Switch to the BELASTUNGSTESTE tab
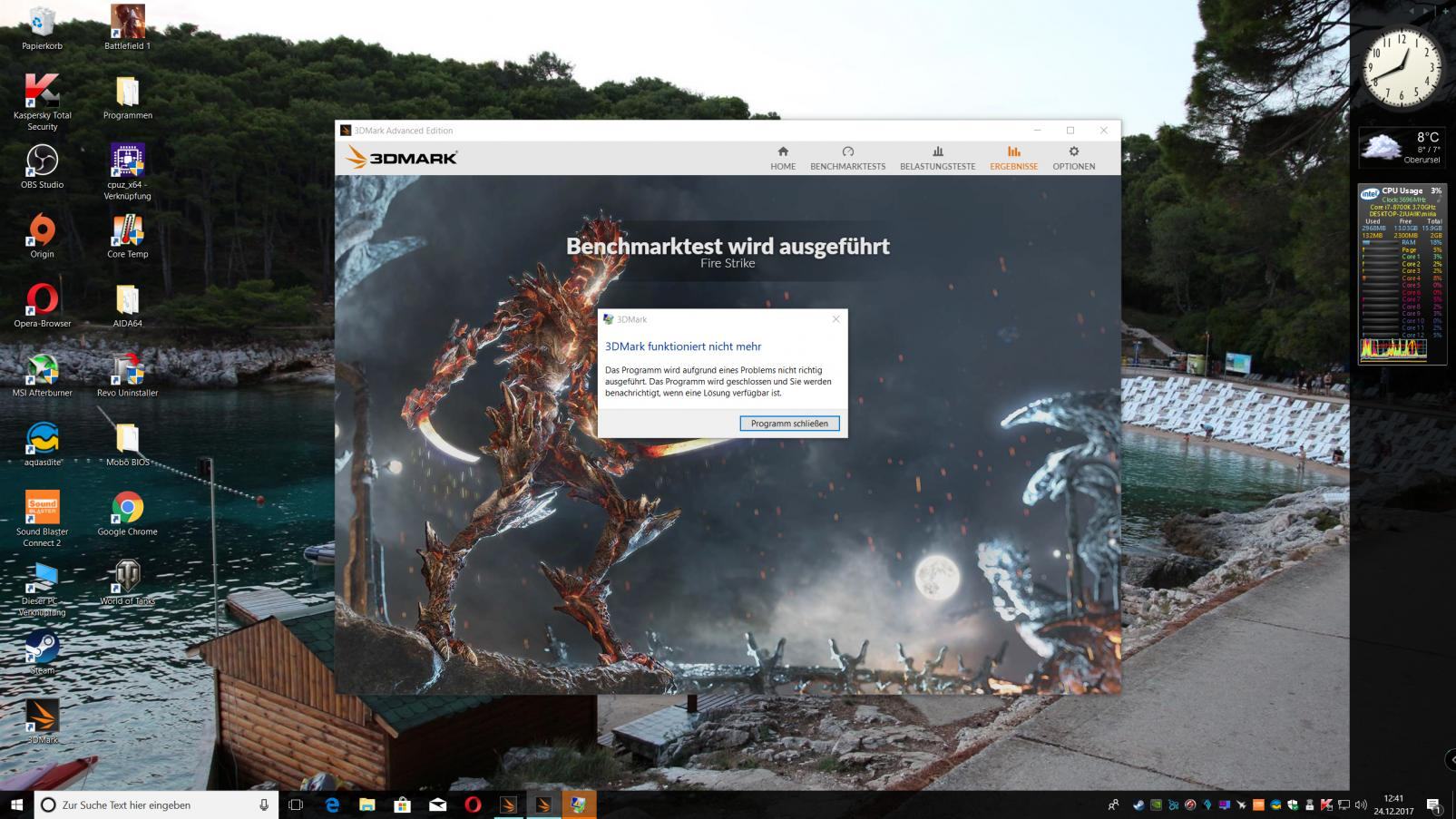Image resolution: width=1456 pixels, height=819 pixels. coord(937,158)
